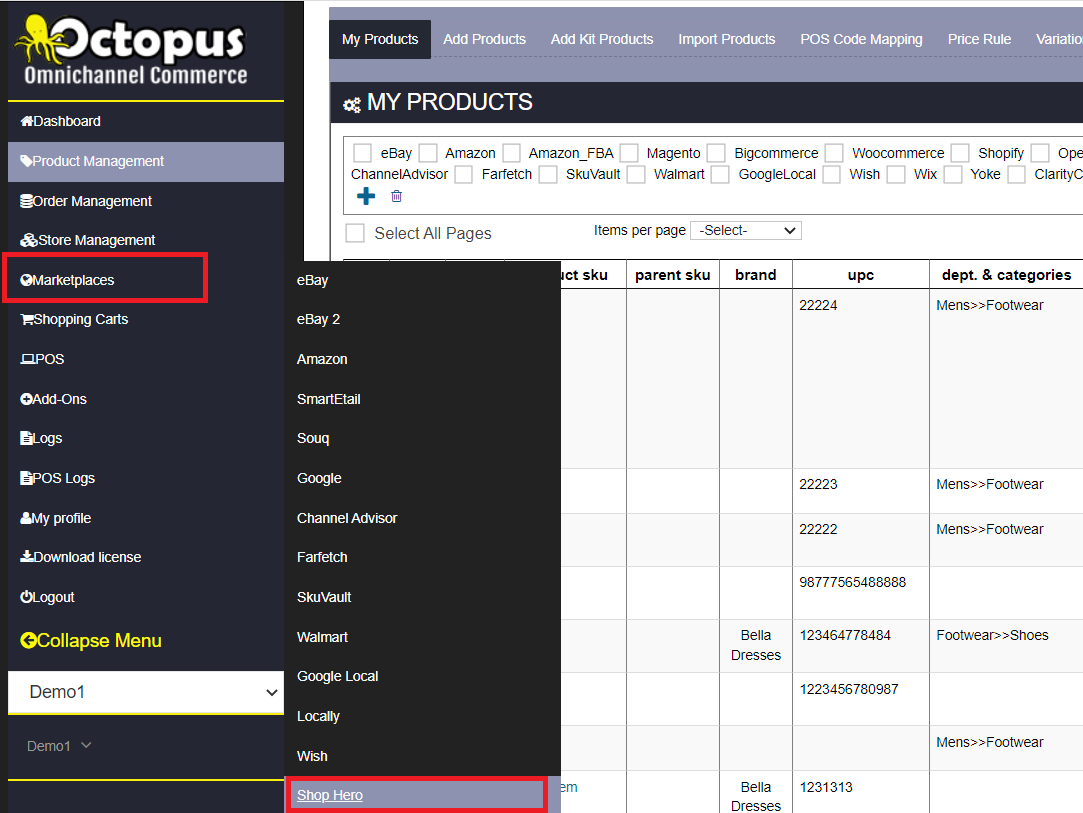Image resolution: width=1083 pixels, height=813 pixels.
Task: Click the POS Logs document icon
Action: pyautogui.click(x=26, y=478)
